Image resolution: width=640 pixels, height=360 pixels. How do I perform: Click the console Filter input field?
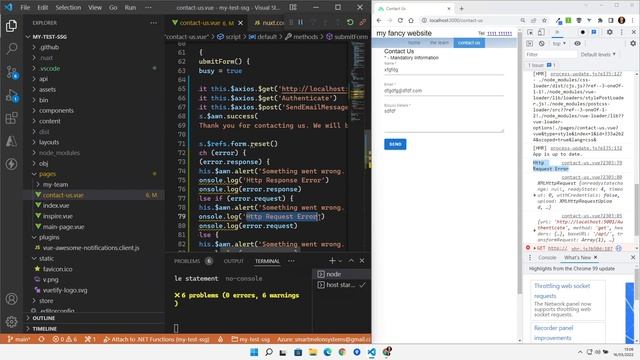click(550, 54)
